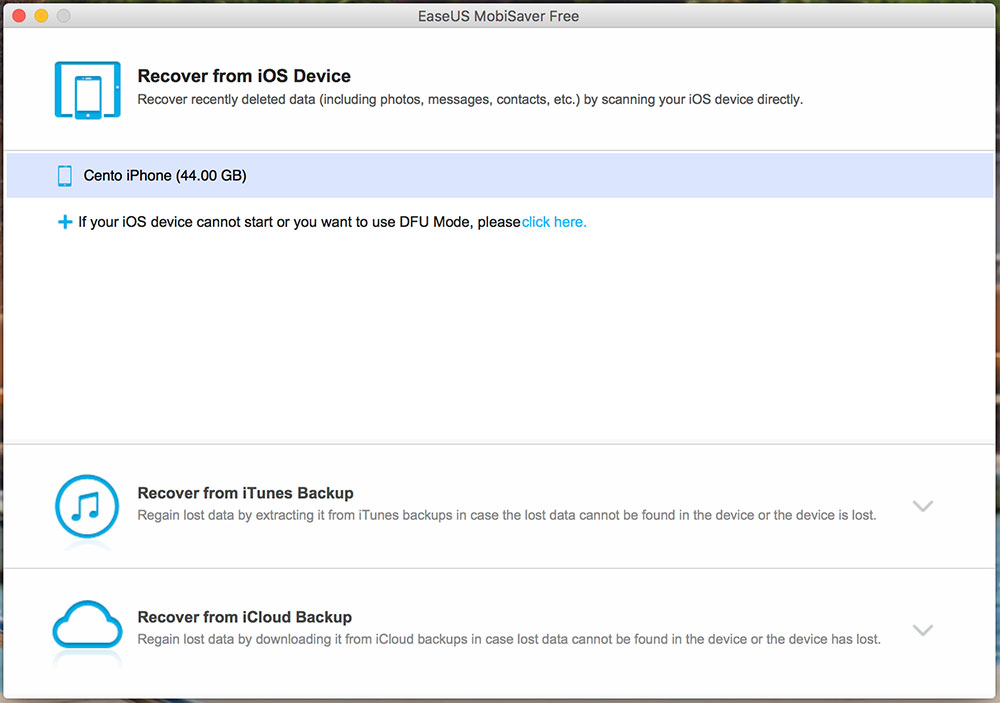Expand the Recover from iCloud Backup section

pos(923,630)
